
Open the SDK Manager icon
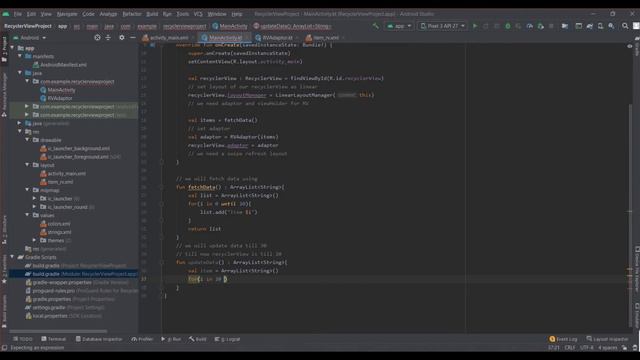(x=611, y=26)
